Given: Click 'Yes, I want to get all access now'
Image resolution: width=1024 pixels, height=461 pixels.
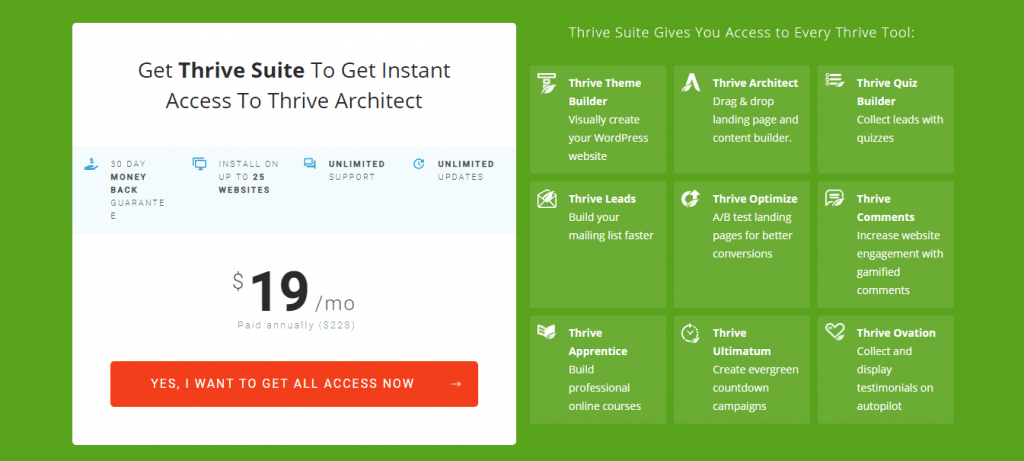Looking at the screenshot, I should tap(294, 384).
